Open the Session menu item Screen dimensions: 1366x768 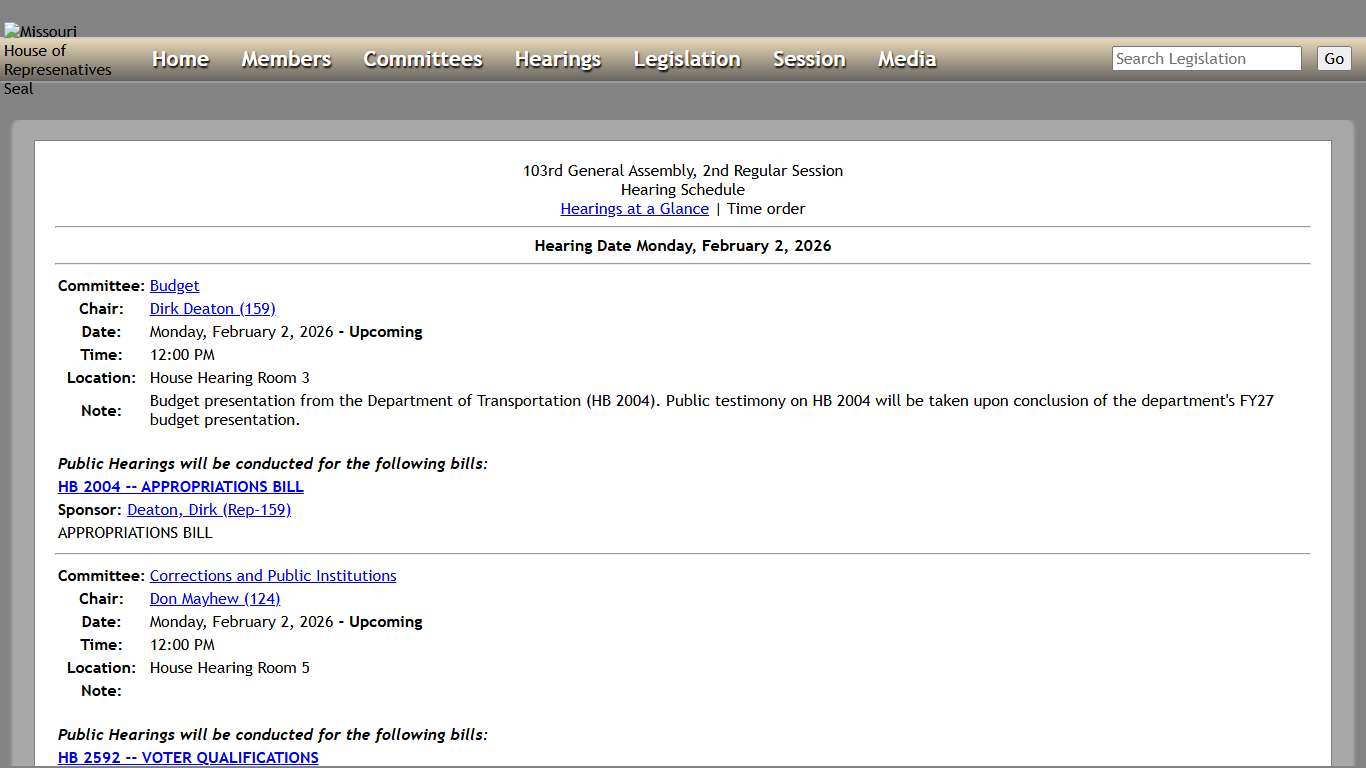click(x=808, y=59)
